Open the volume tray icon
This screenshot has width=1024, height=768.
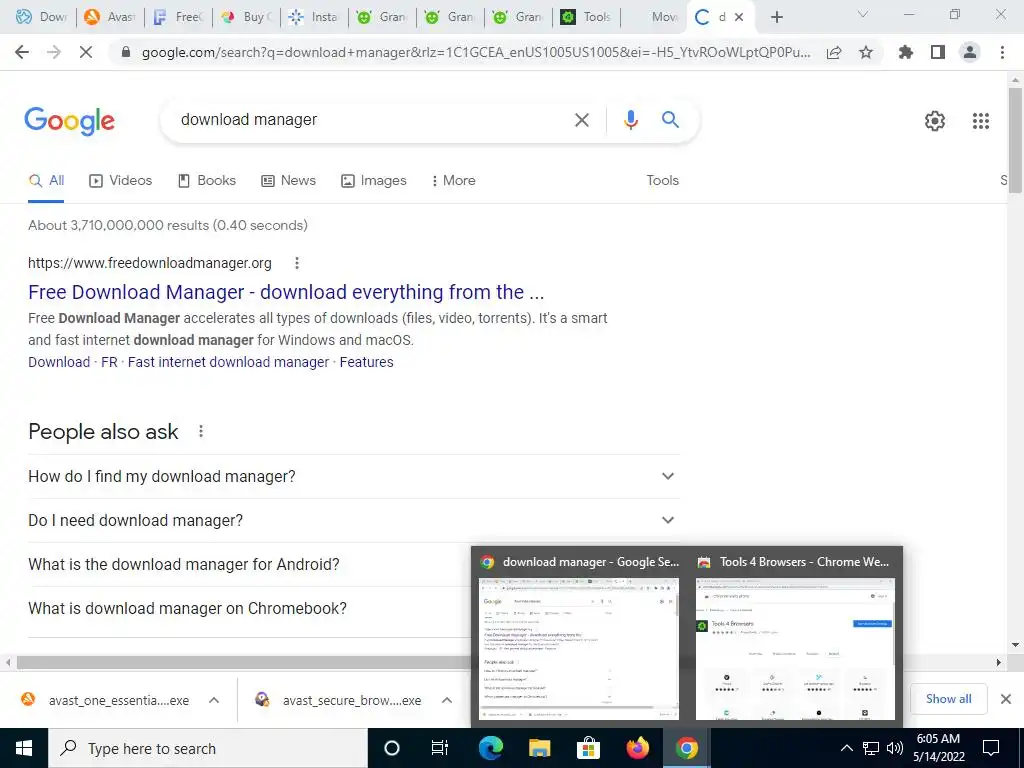pyautogui.click(x=895, y=748)
